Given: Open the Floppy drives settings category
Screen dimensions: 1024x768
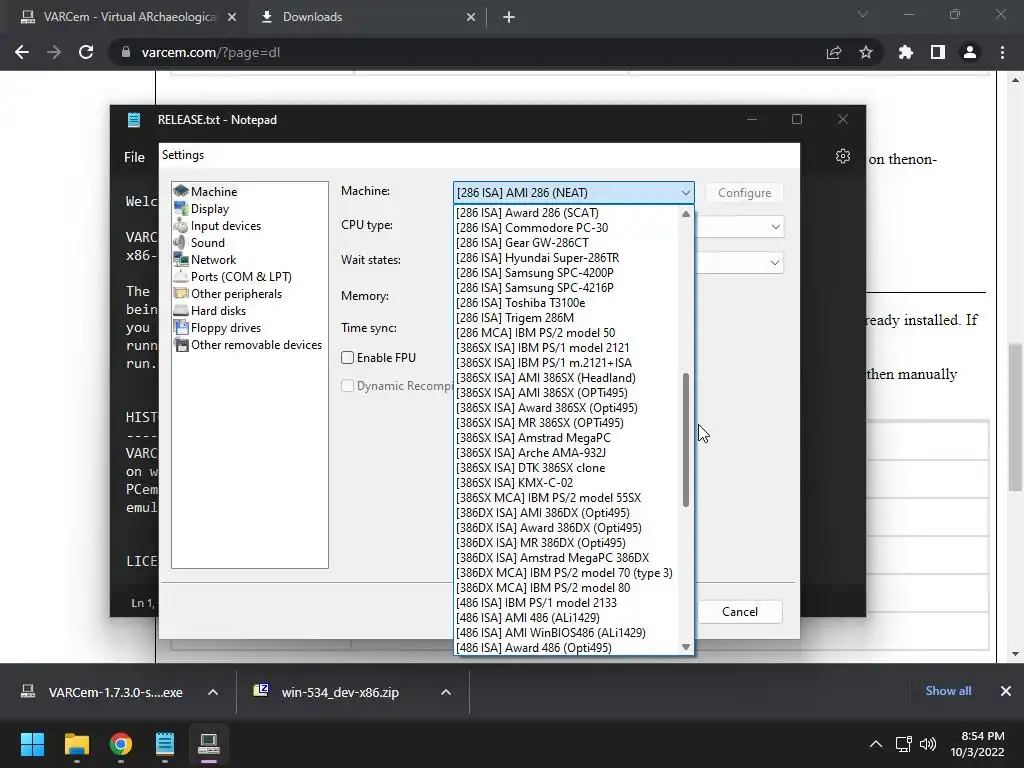Looking at the screenshot, I should click(x=225, y=328).
